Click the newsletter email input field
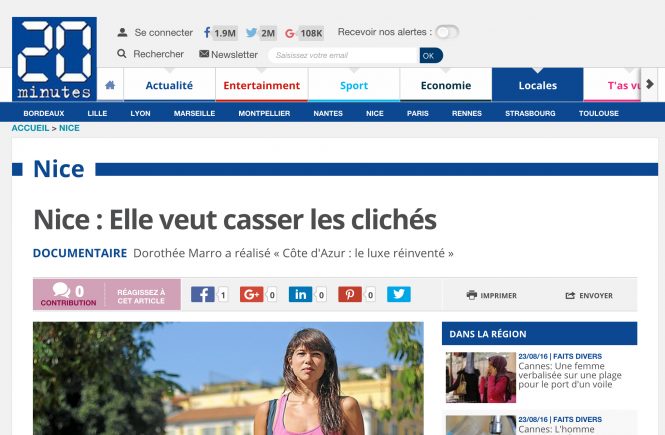The height and width of the screenshot is (435, 665). (x=344, y=56)
